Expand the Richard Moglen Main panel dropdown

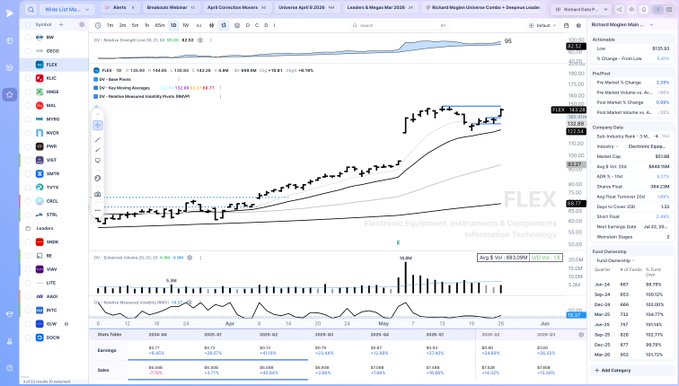tap(651, 25)
